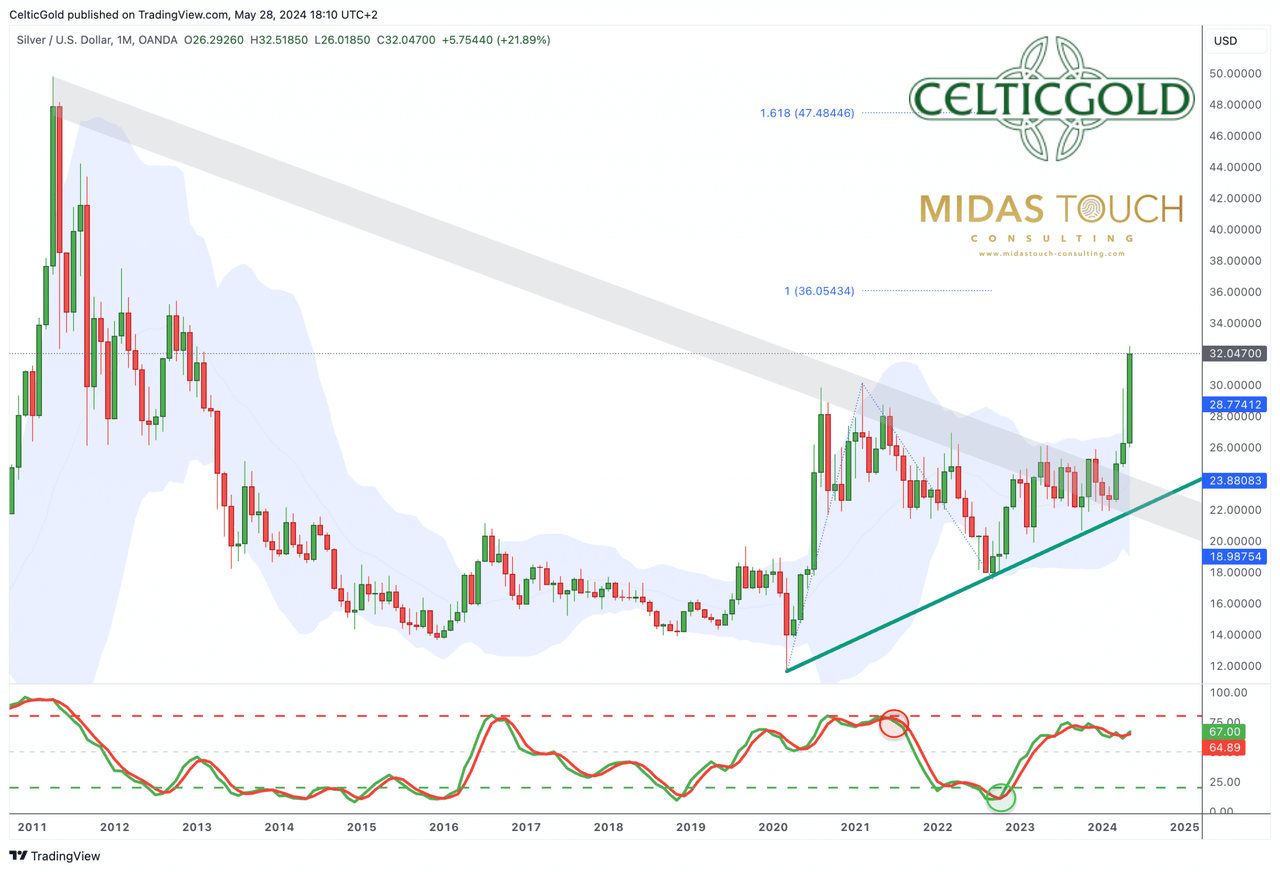Click the 2019 year label on time axis
The width and height of the screenshot is (1280, 872).
click(691, 828)
